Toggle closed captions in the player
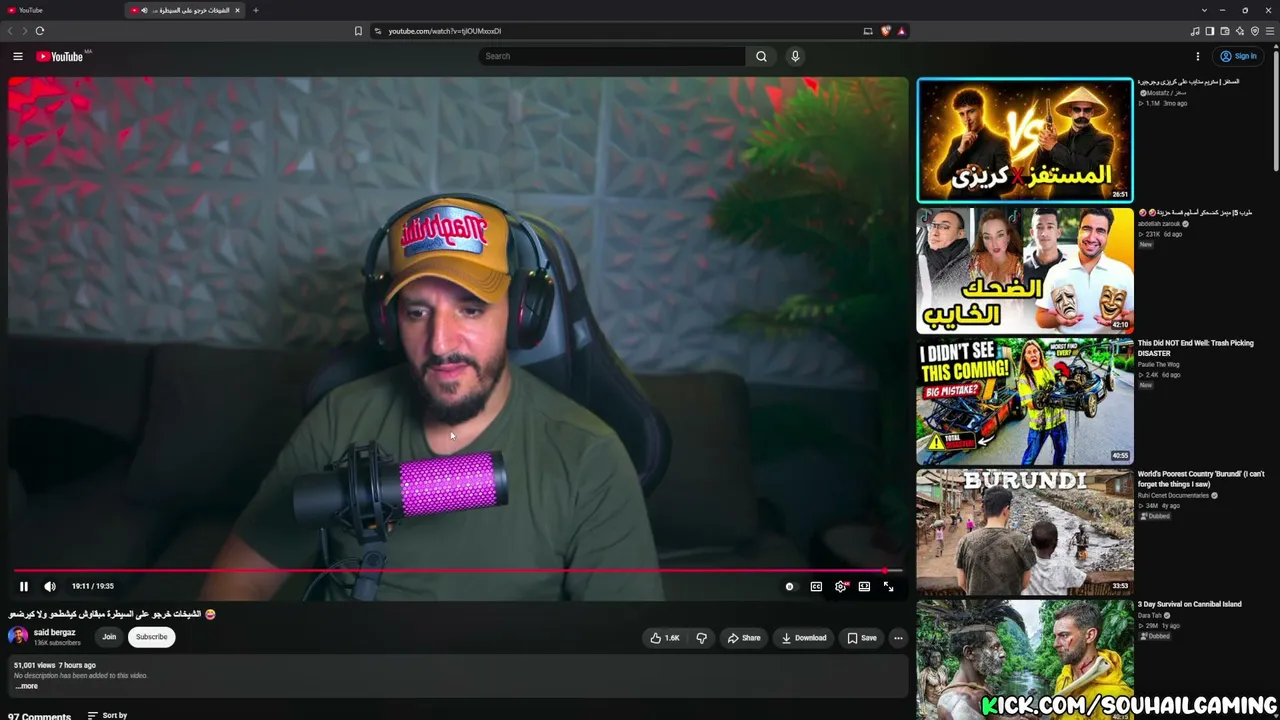This screenshot has height=720, width=1280. pos(816,586)
